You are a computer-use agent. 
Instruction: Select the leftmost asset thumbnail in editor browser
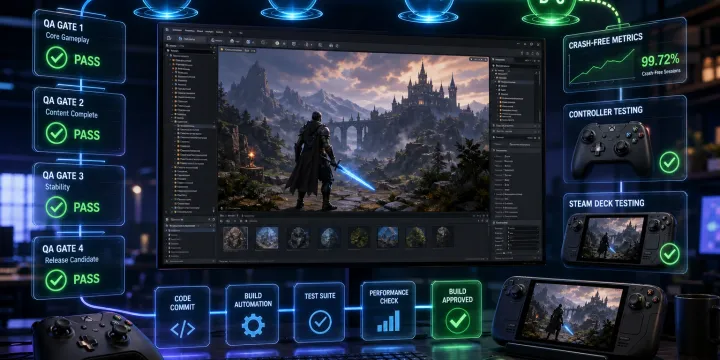235,238
